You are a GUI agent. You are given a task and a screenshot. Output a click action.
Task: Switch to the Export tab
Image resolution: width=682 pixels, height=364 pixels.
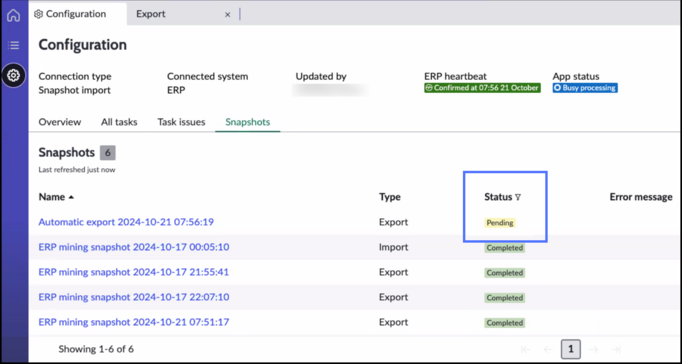click(x=151, y=14)
